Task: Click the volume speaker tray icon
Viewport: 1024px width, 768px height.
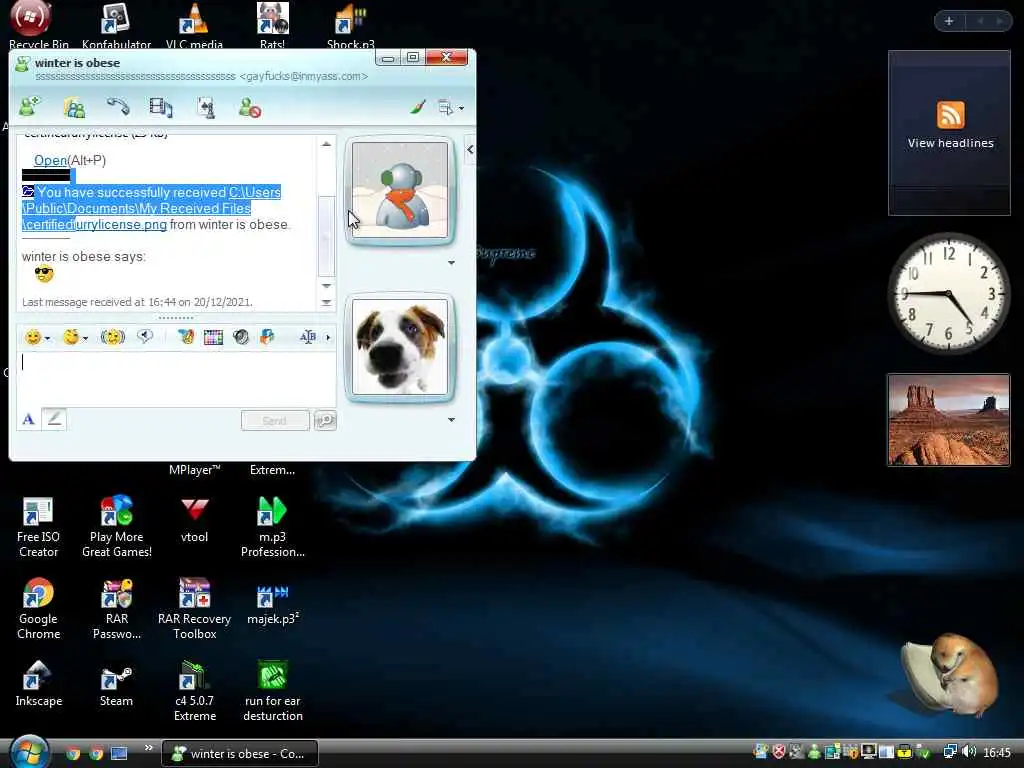Action: [968, 752]
